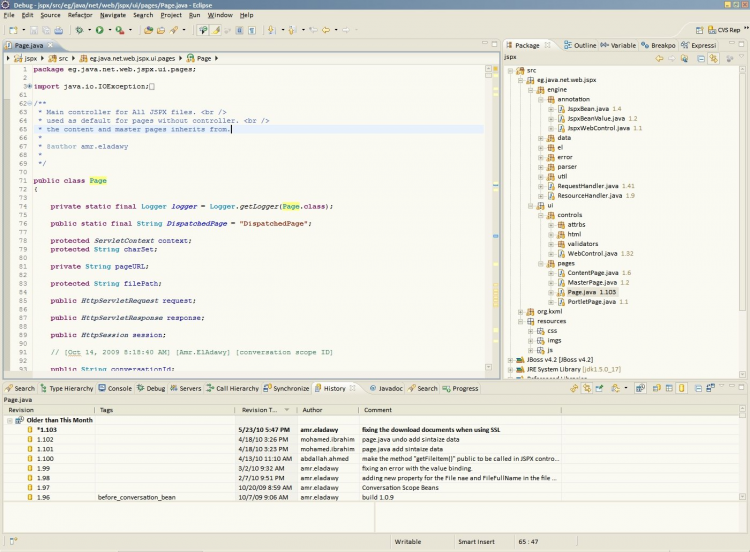Viewport: 750px width, 552px height.
Task: Collapse the Older than This Month group
Action: pyautogui.click(x=10, y=420)
